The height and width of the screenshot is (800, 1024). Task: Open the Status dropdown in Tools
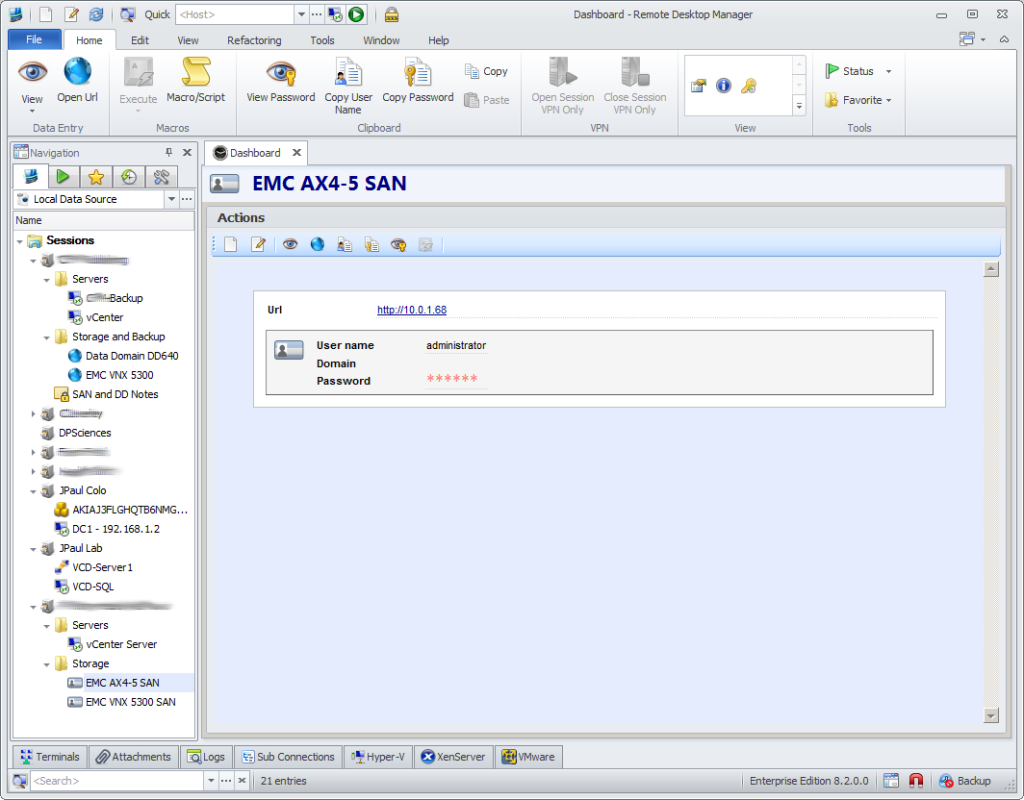point(858,71)
